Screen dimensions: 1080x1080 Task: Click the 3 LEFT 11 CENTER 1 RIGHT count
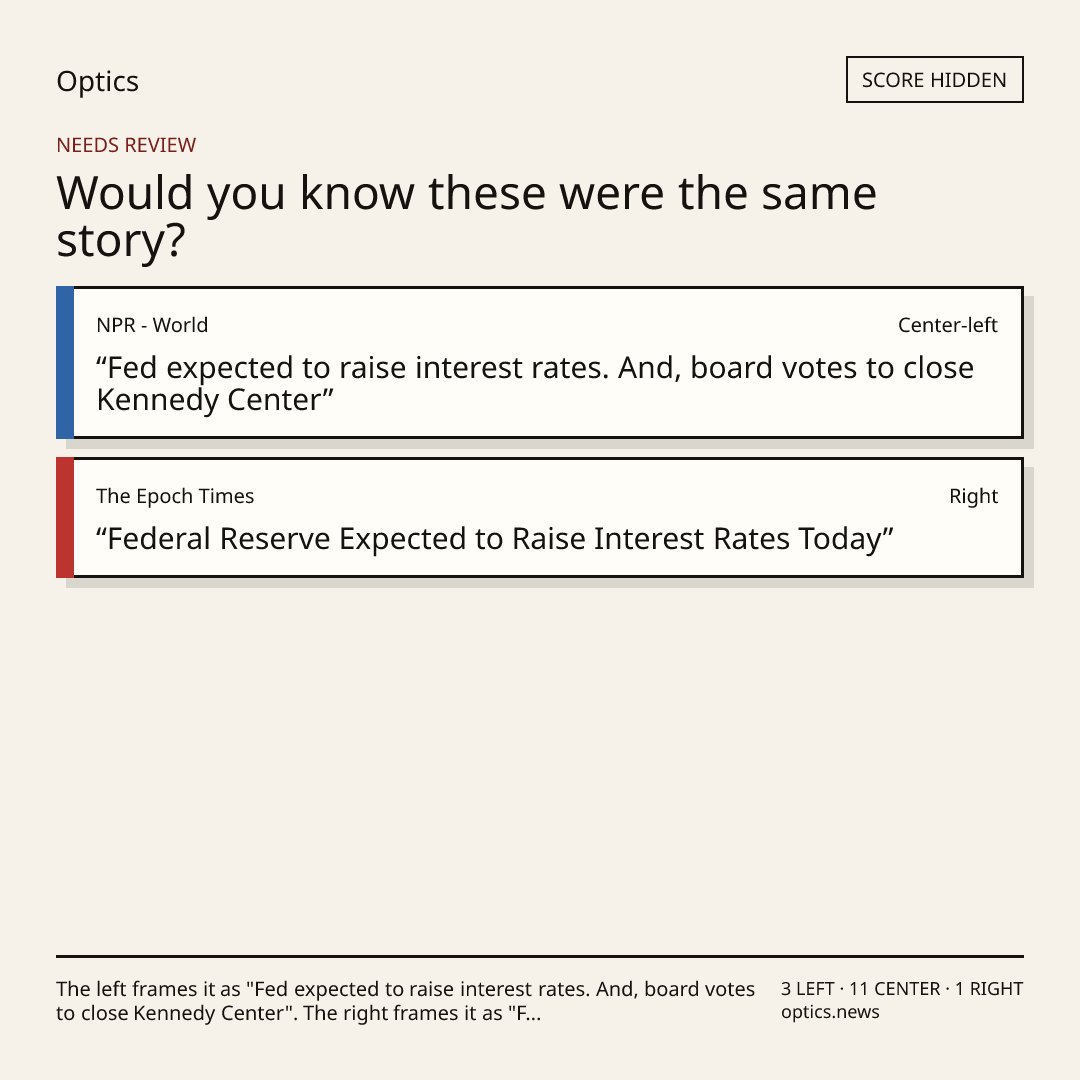click(x=902, y=989)
